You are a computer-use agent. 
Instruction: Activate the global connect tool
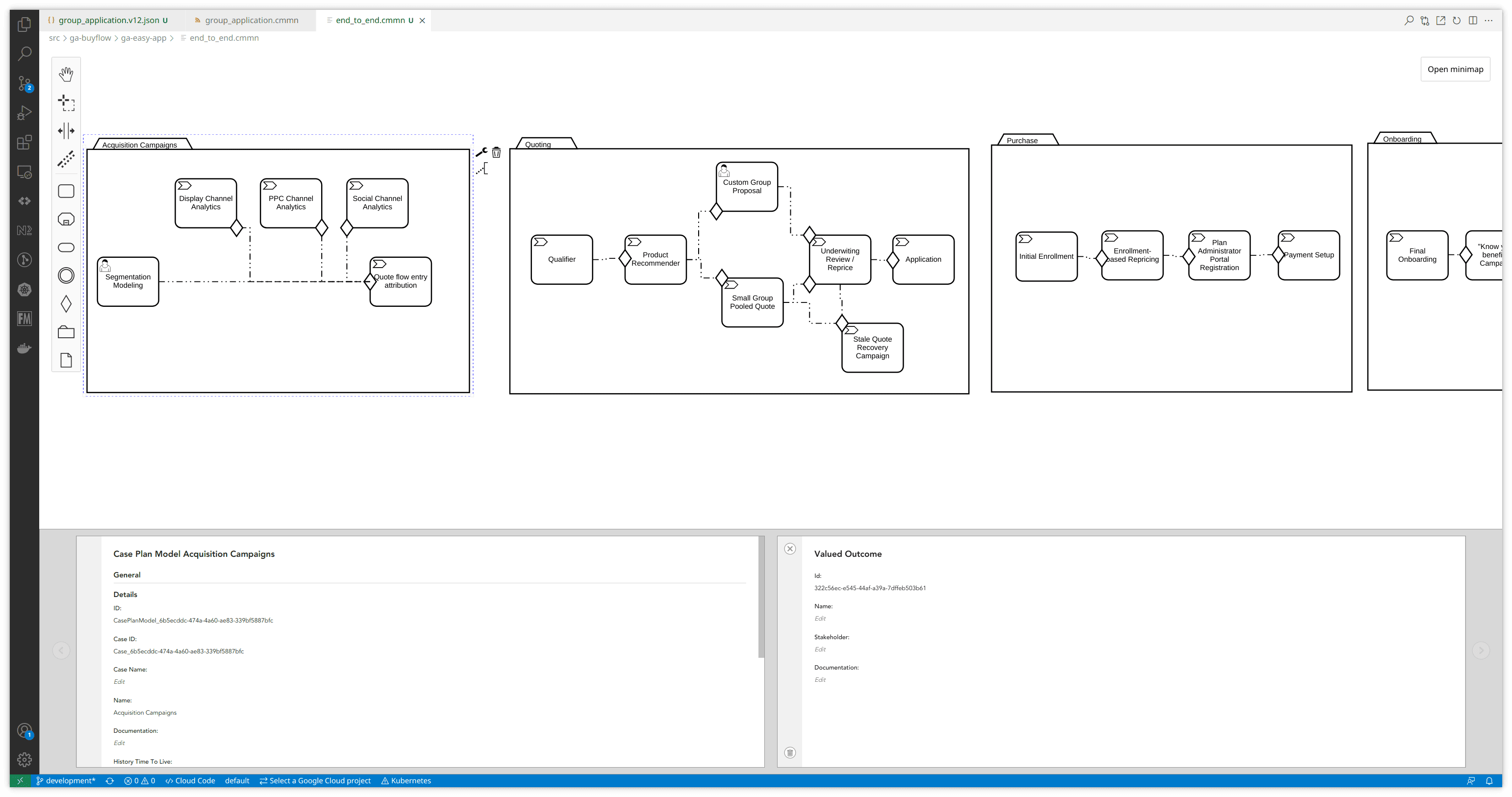point(66,158)
